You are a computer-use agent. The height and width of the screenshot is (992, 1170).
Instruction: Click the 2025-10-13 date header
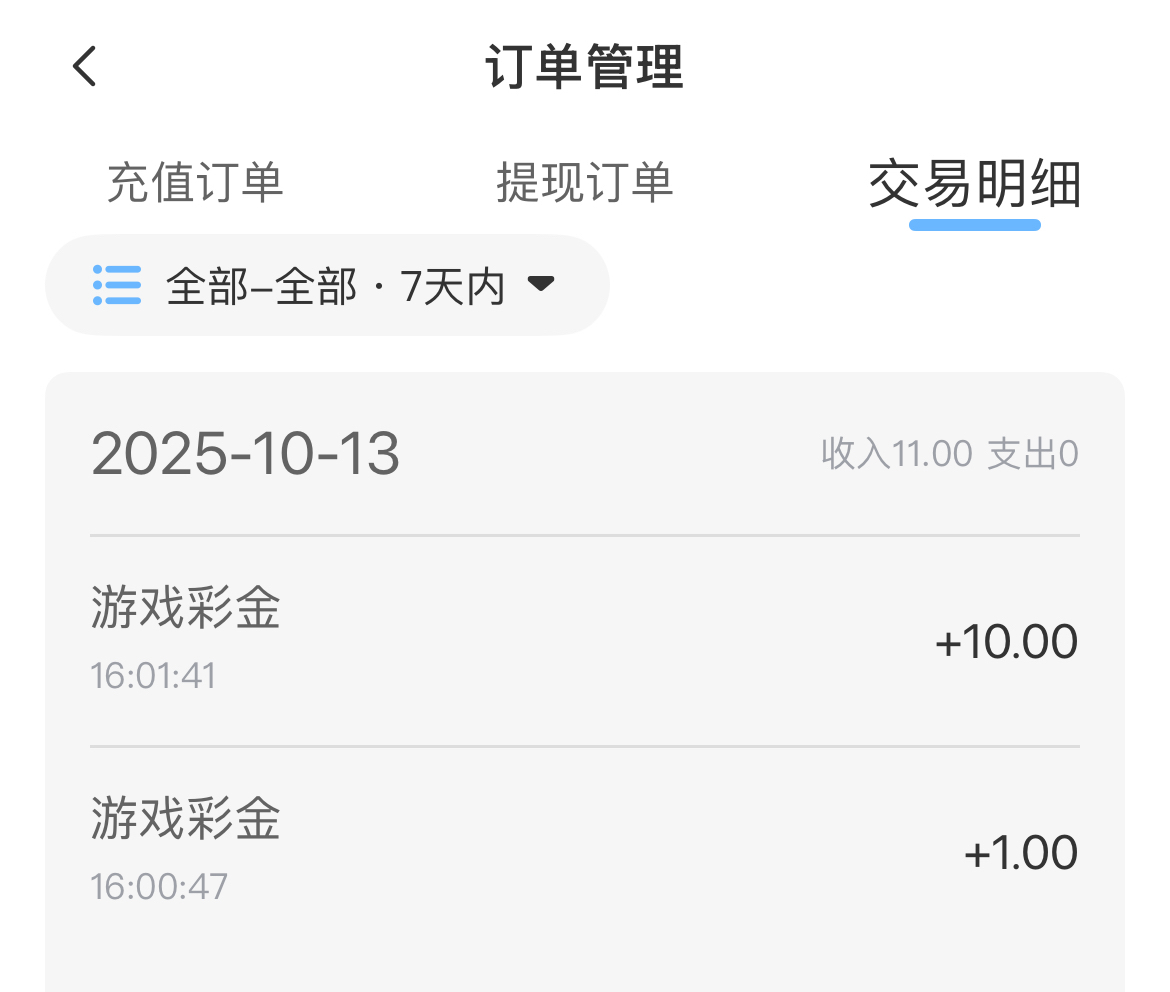pyautogui.click(x=246, y=454)
